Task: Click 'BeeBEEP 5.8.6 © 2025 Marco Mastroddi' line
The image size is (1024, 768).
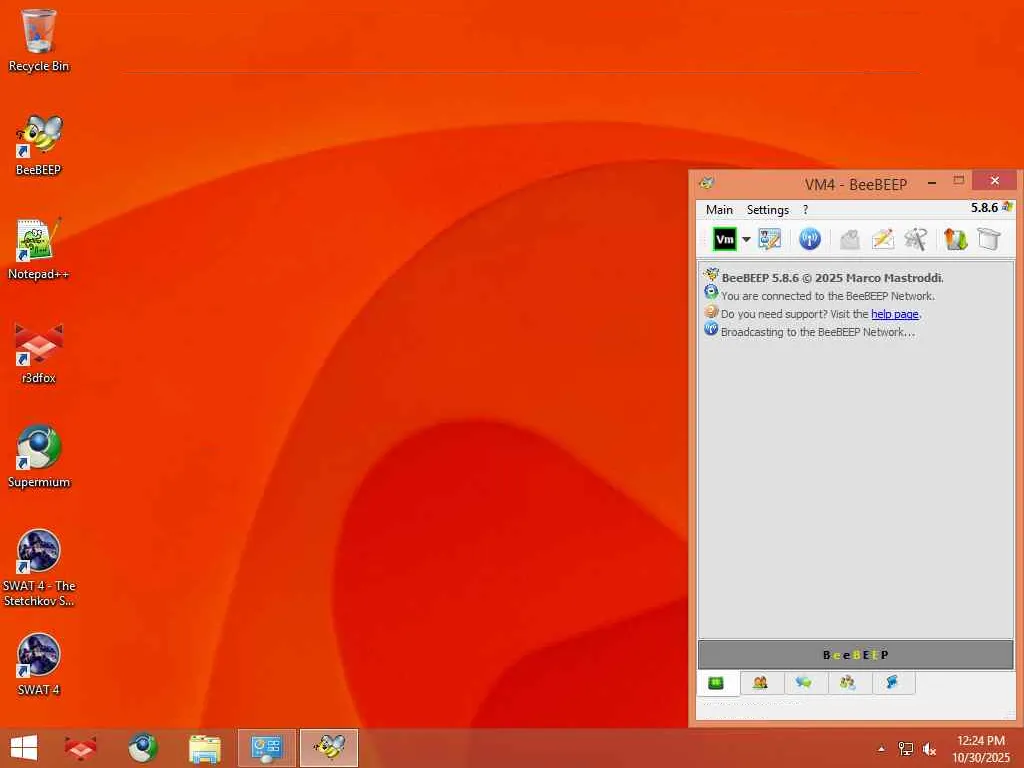Action: click(832, 278)
